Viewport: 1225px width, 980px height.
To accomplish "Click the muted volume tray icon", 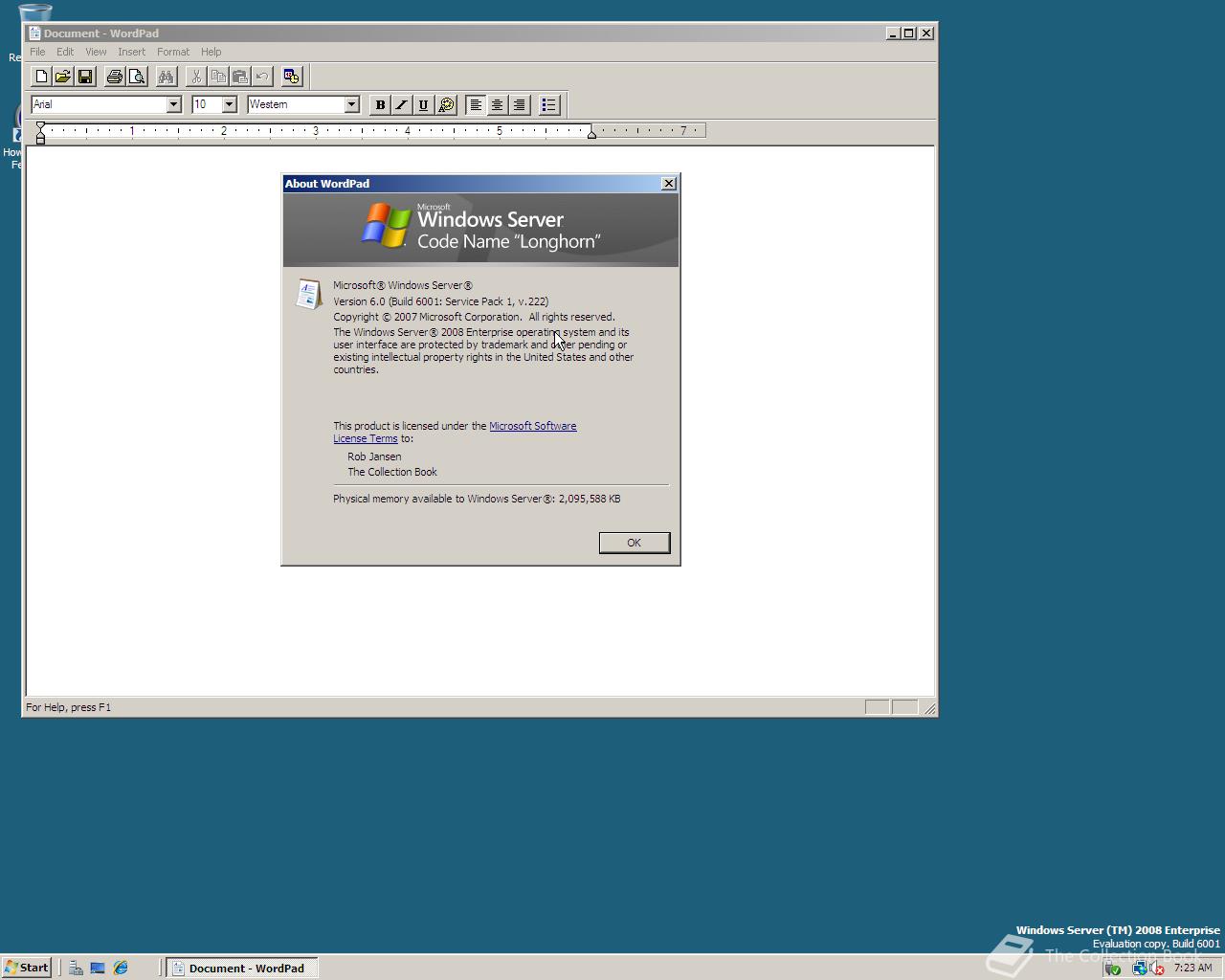I will pos(1156,969).
